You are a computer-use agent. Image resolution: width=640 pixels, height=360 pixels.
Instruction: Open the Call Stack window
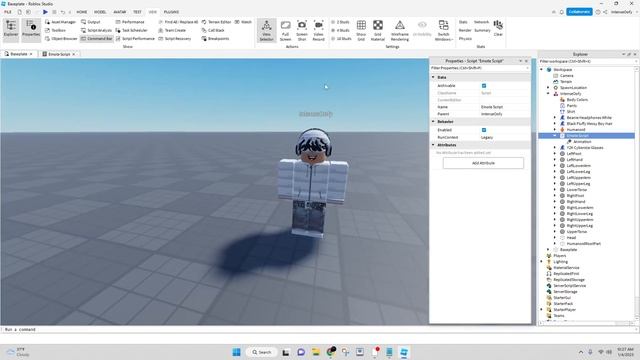pos(213,30)
